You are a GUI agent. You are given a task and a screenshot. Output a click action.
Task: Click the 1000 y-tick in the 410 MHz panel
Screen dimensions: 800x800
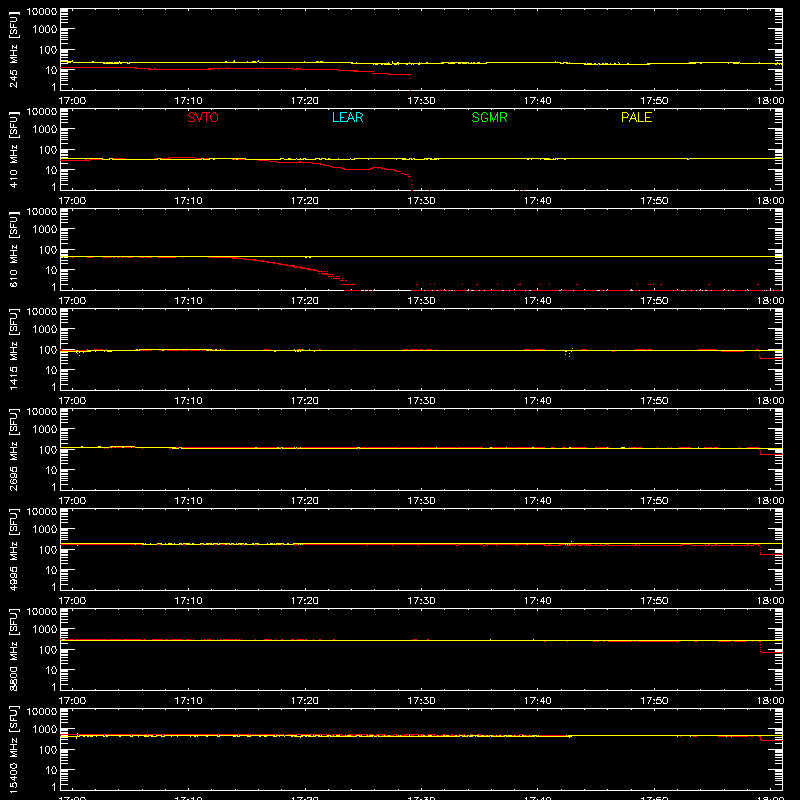coord(45,129)
